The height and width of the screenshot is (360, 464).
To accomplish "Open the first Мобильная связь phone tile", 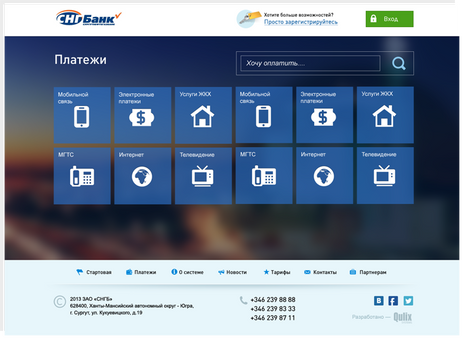I will pyautogui.click(x=82, y=115).
